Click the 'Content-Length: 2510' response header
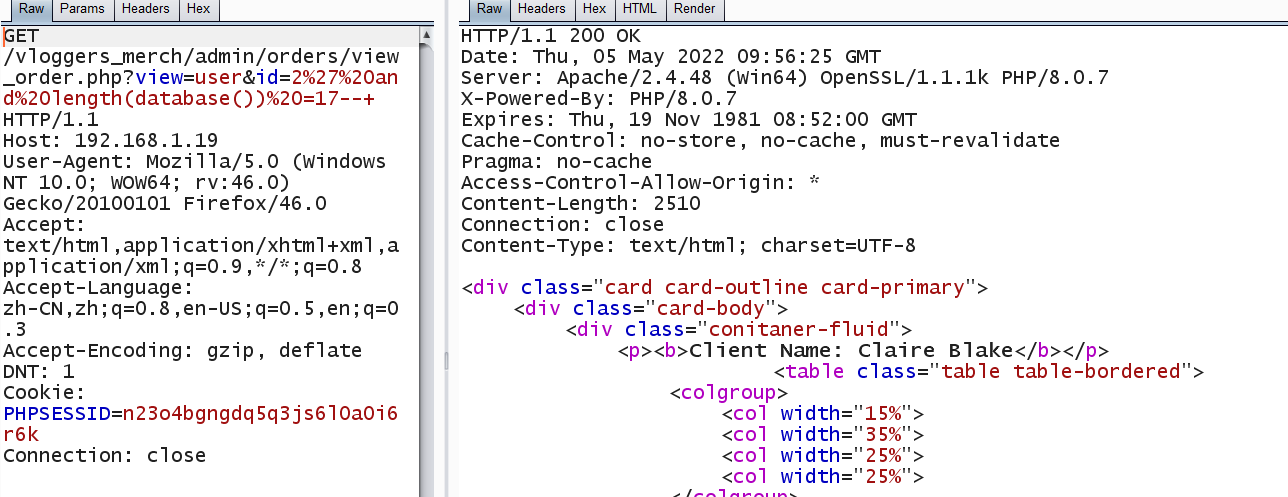This screenshot has width=1288, height=497. pos(580,203)
